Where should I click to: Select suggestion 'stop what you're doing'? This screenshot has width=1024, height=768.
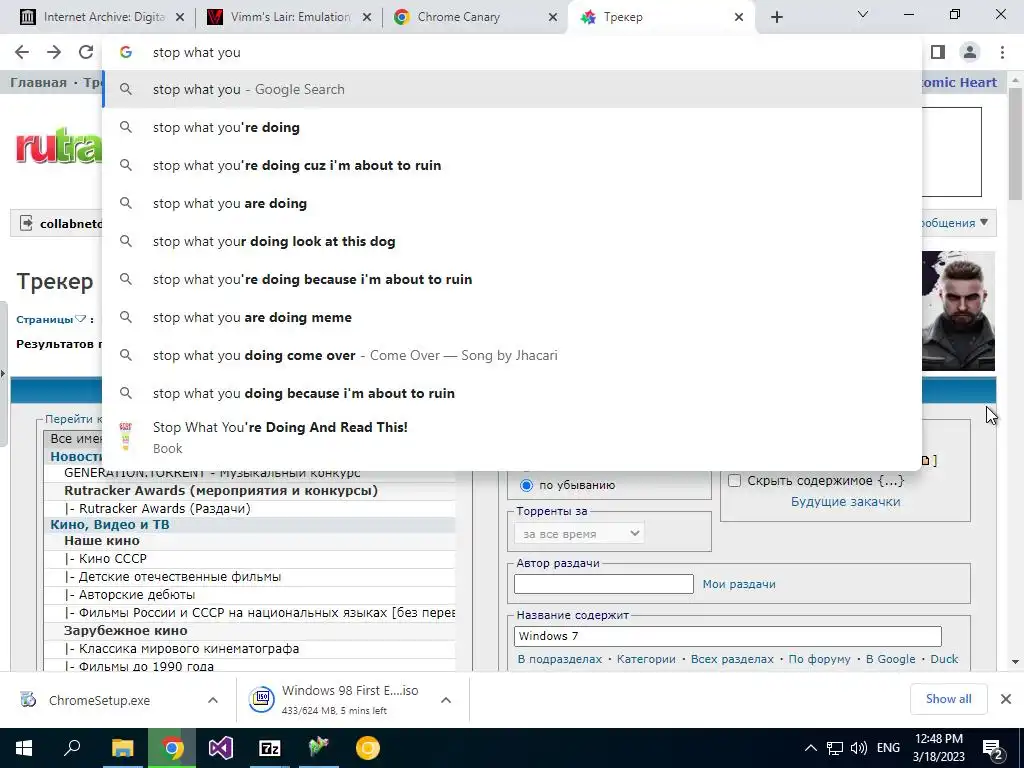click(513, 127)
